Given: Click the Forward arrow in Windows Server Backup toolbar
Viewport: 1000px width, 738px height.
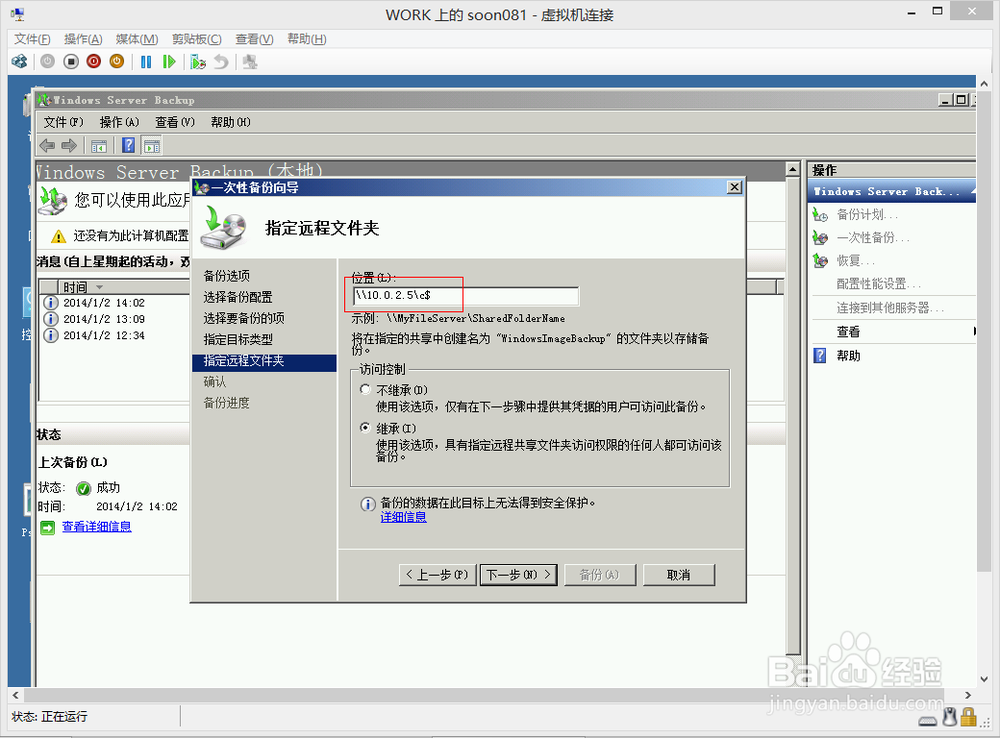Looking at the screenshot, I should point(69,145).
